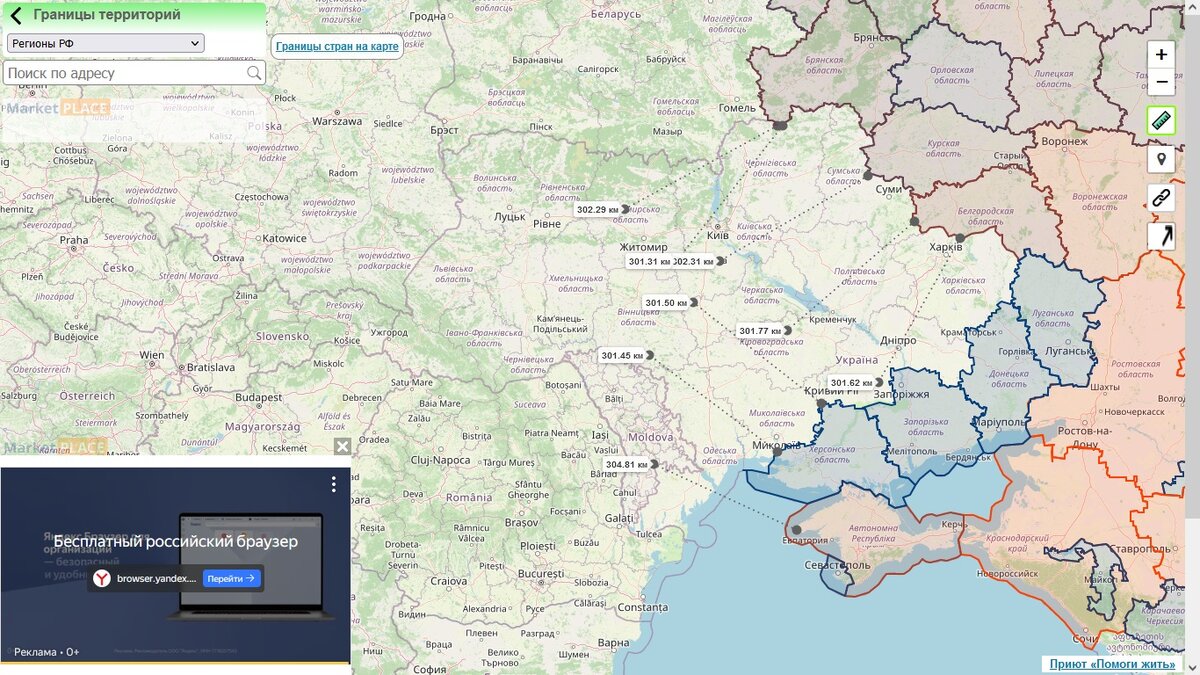Viewport: 1200px width, 675px height.
Task: Click the Границы территорий panel title
Action: coord(107,15)
